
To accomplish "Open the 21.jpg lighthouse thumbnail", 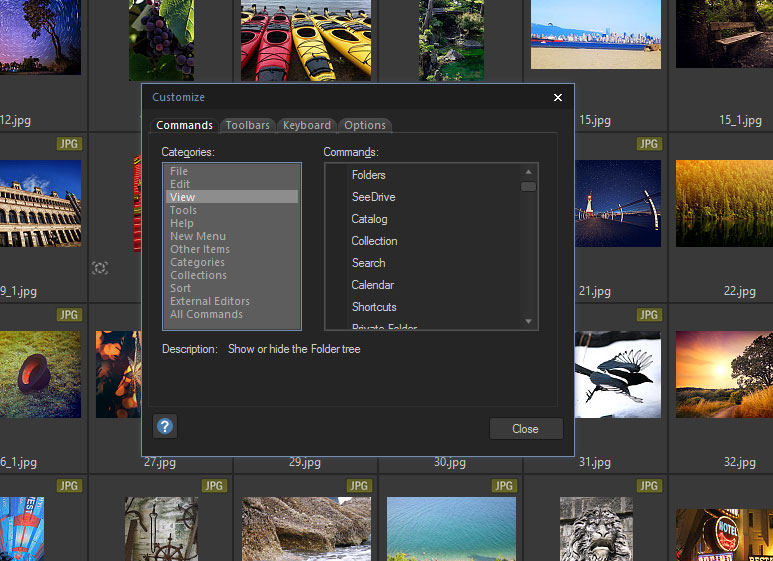I will [618, 203].
